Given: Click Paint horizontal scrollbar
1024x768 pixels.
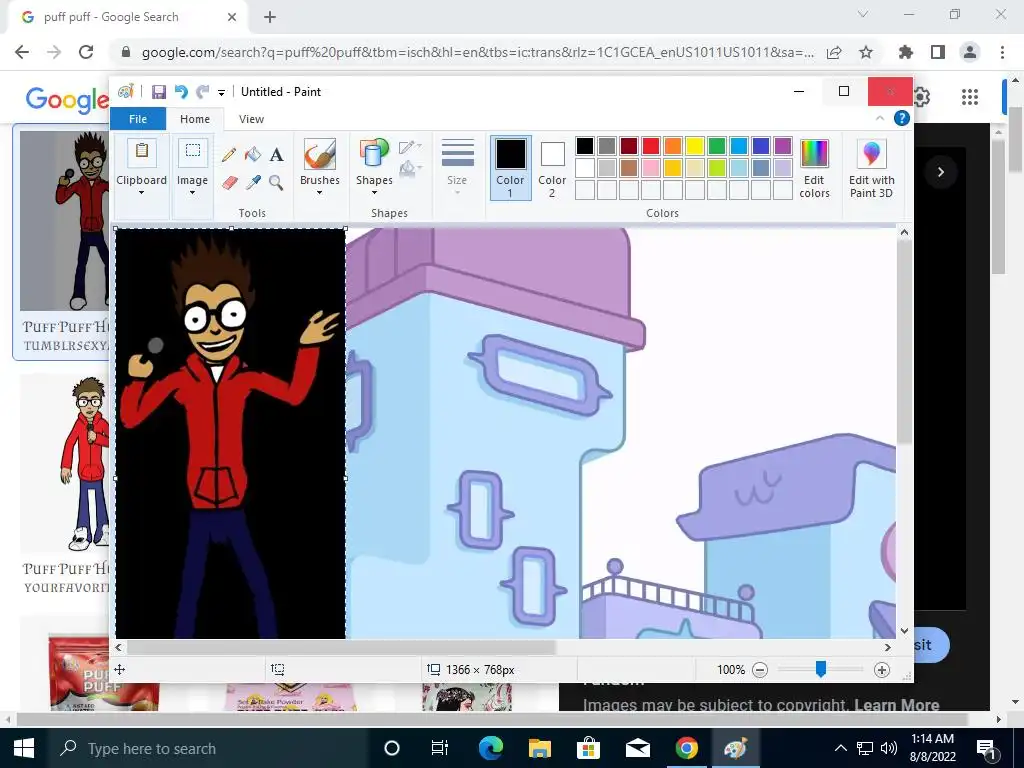Looking at the screenshot, I should [342, 647].
